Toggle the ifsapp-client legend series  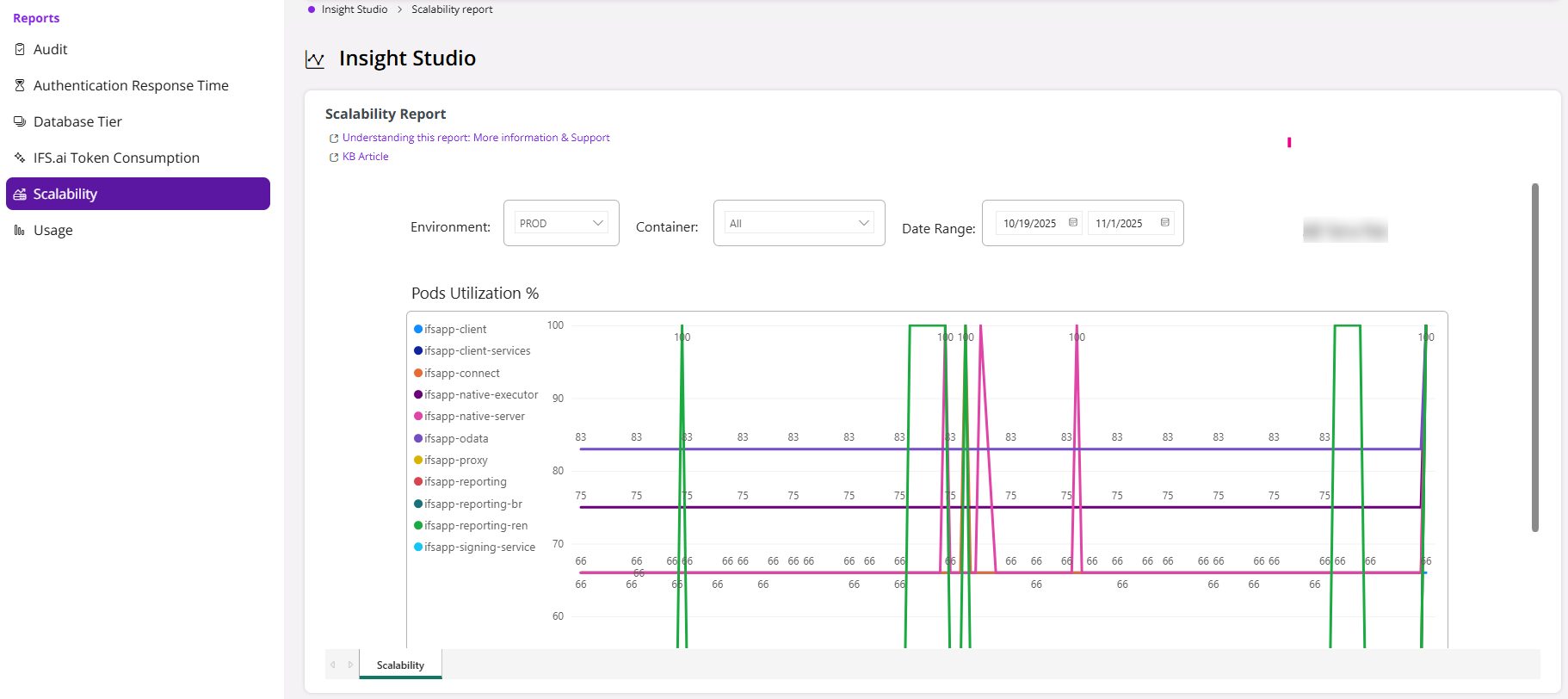click(450, 329)
